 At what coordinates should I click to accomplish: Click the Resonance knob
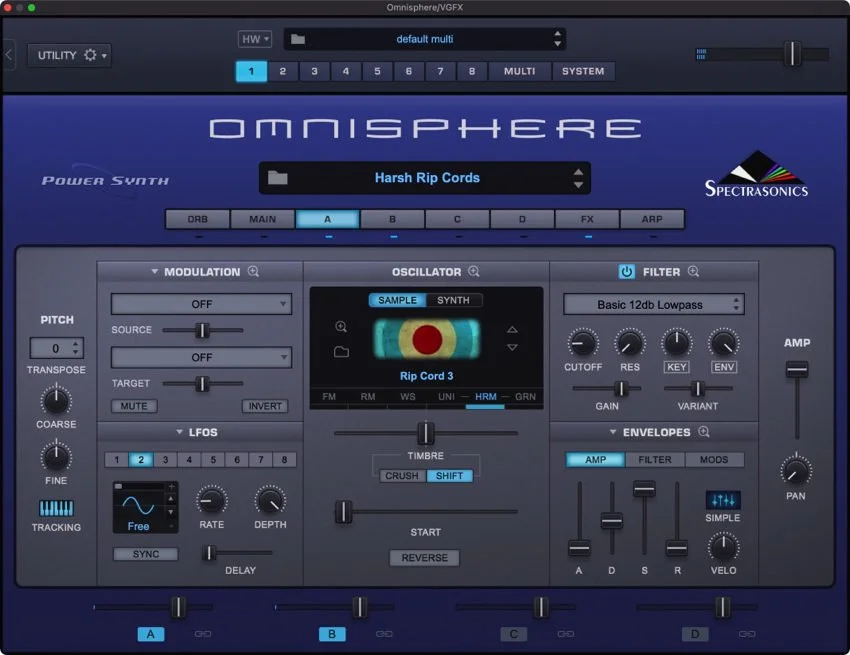[629, 343]
